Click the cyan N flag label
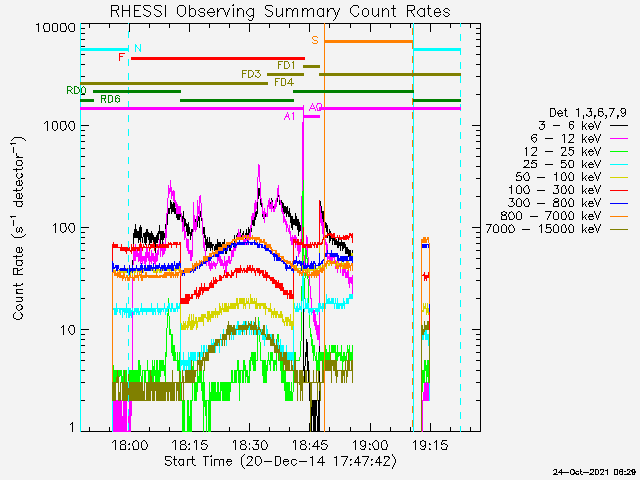Viewport: 640px width, 480px height. coord(138,48)
